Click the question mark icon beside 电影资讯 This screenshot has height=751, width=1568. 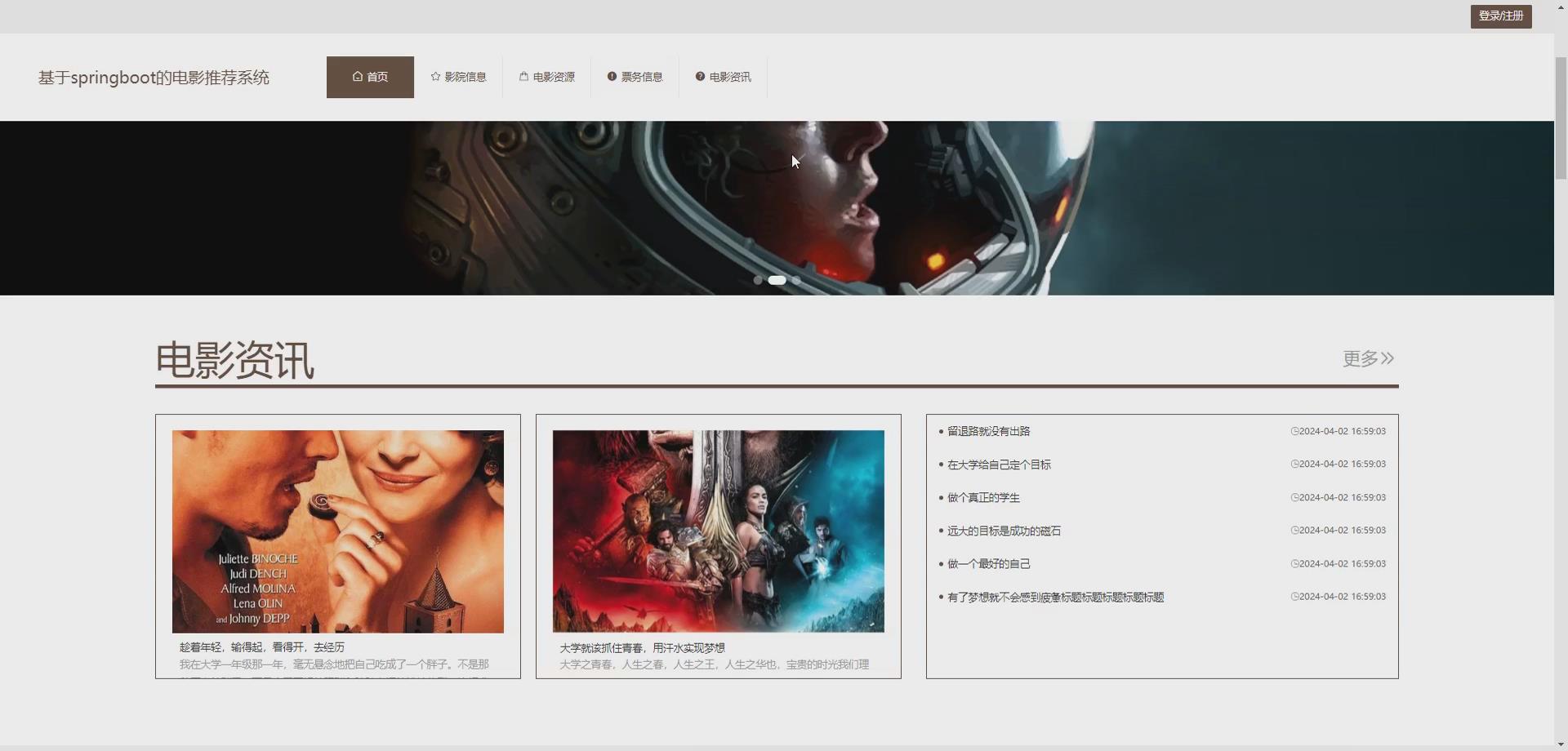(x=700, y=76)
